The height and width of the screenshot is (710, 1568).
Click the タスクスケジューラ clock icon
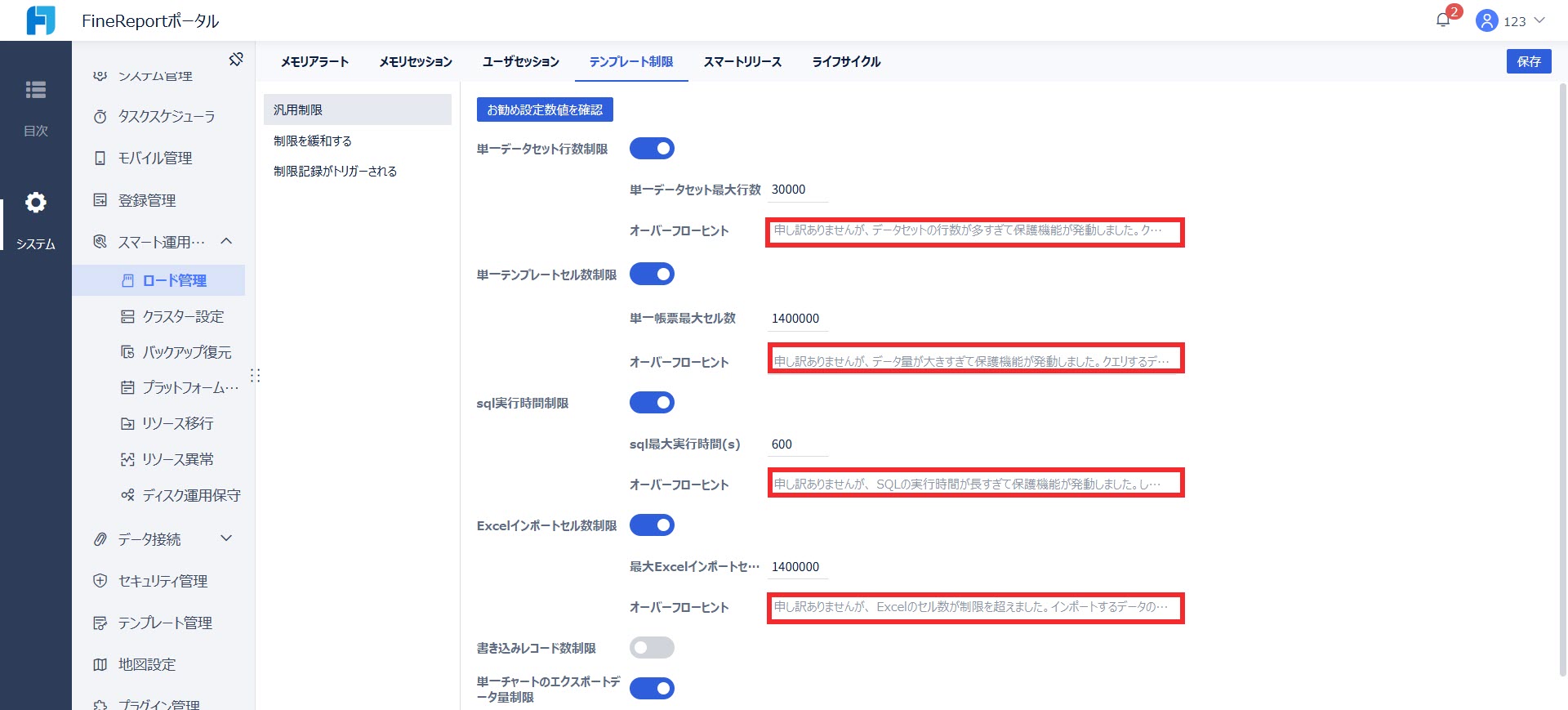[x=100, y=117]
